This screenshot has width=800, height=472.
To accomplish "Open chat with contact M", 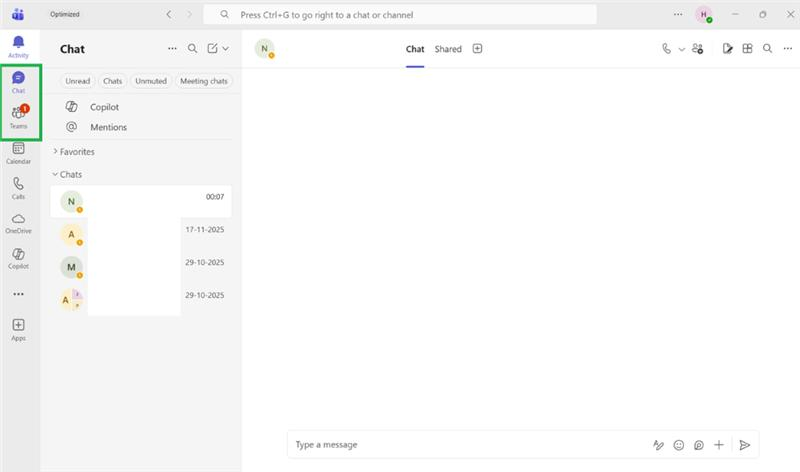I will pyautogui.click(x=141, y=267).
